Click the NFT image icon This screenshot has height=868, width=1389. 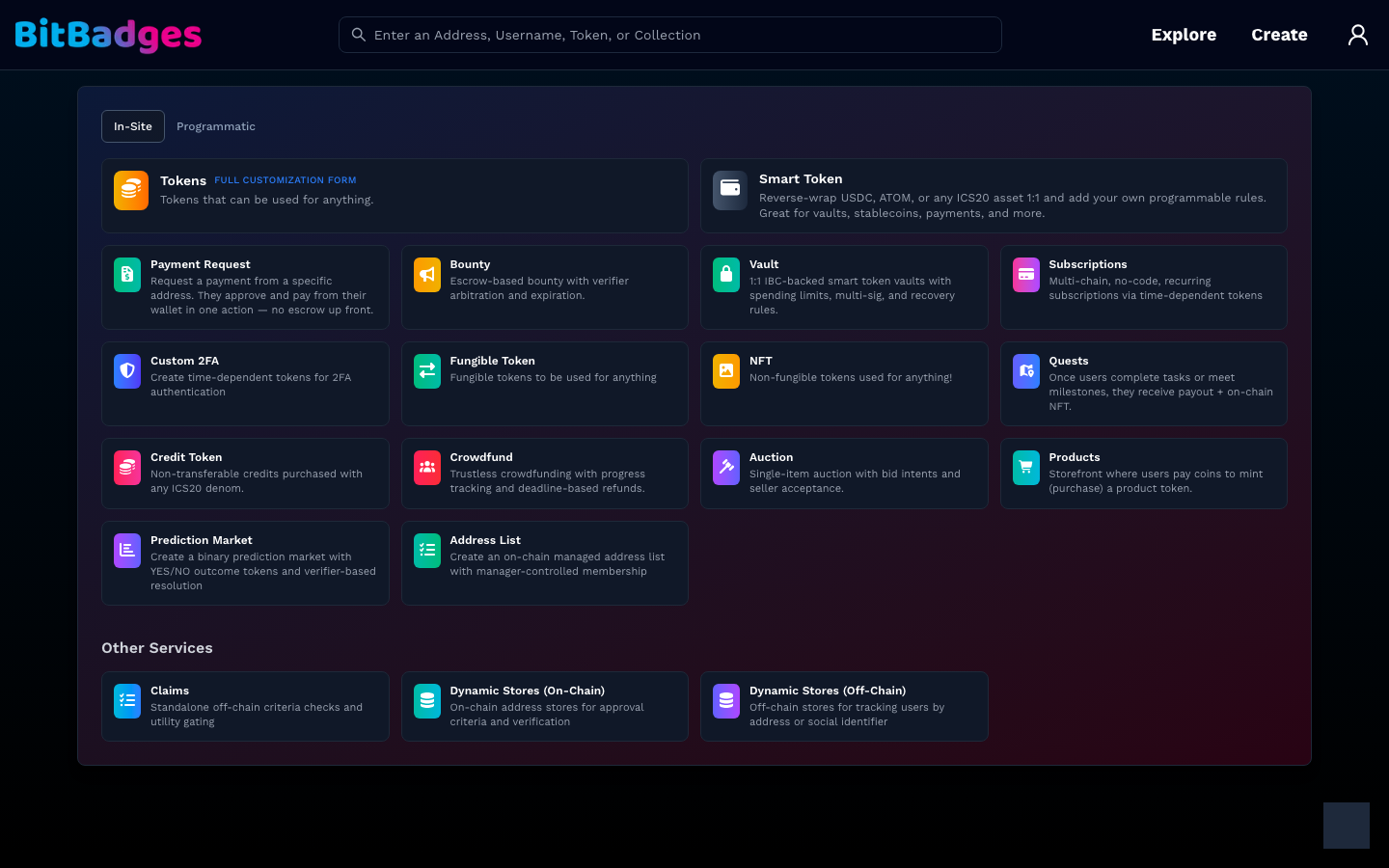tap(726, 371)
